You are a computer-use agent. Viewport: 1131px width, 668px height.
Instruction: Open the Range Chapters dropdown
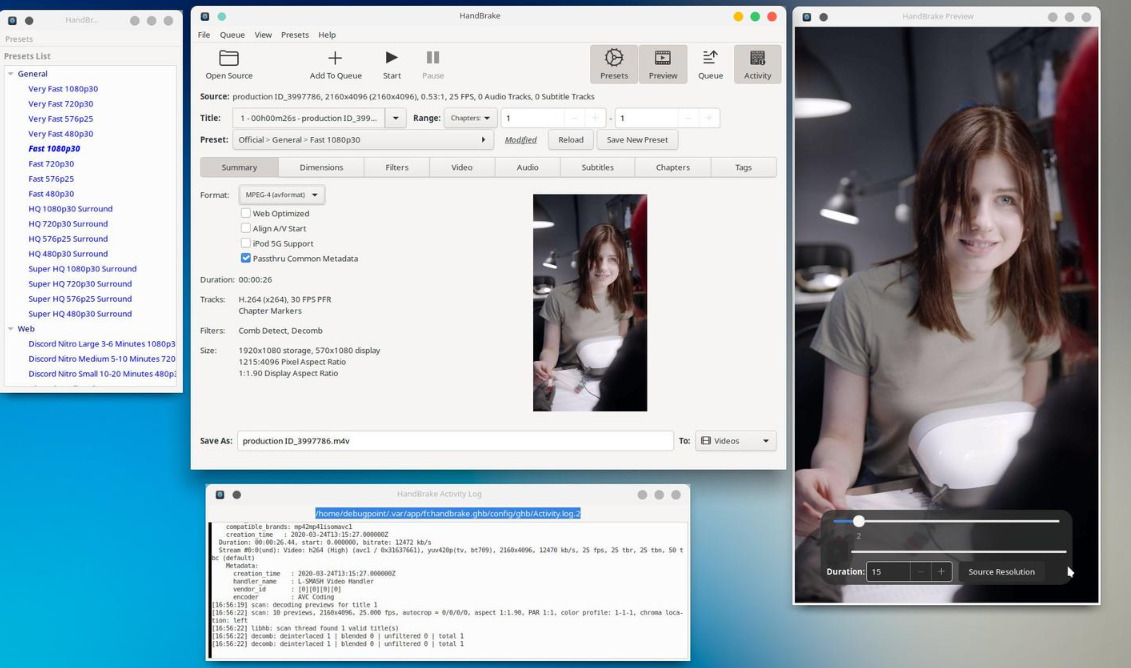(x=470, y=118)
